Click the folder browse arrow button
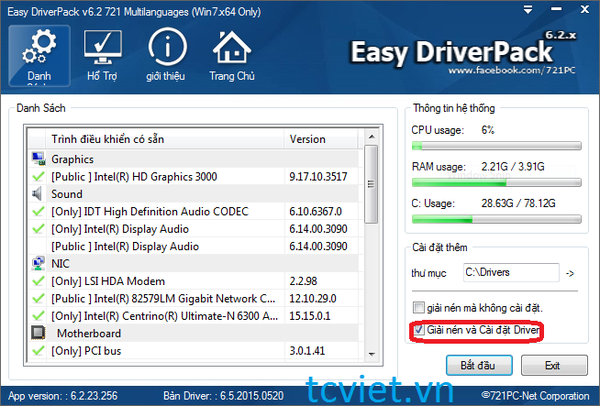600x406 pixels. (570, 273)
